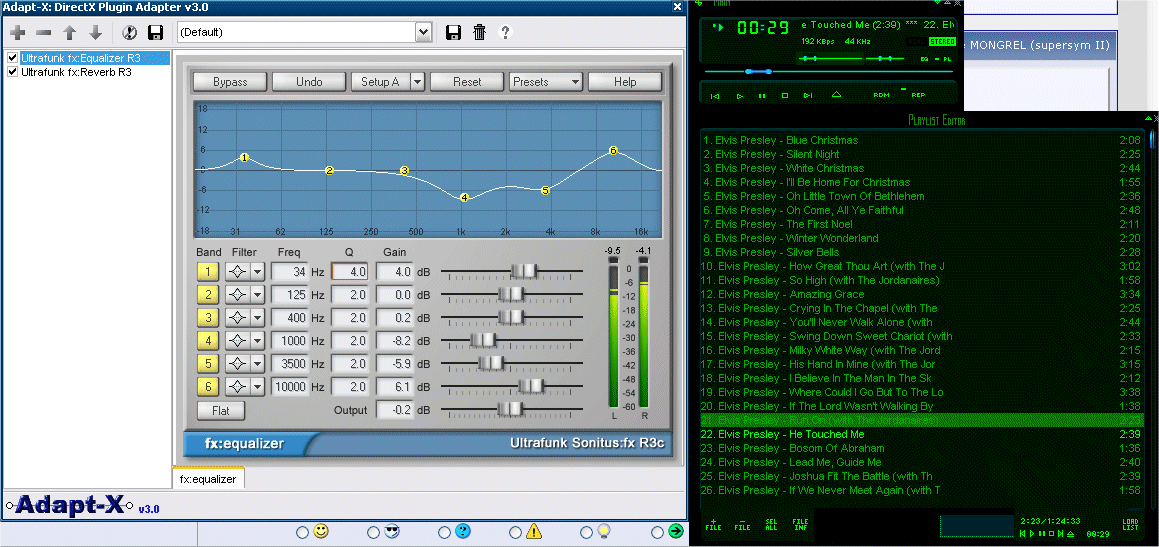
Task: Click the band 6 yellow button
Action: [x=208, y=387]
